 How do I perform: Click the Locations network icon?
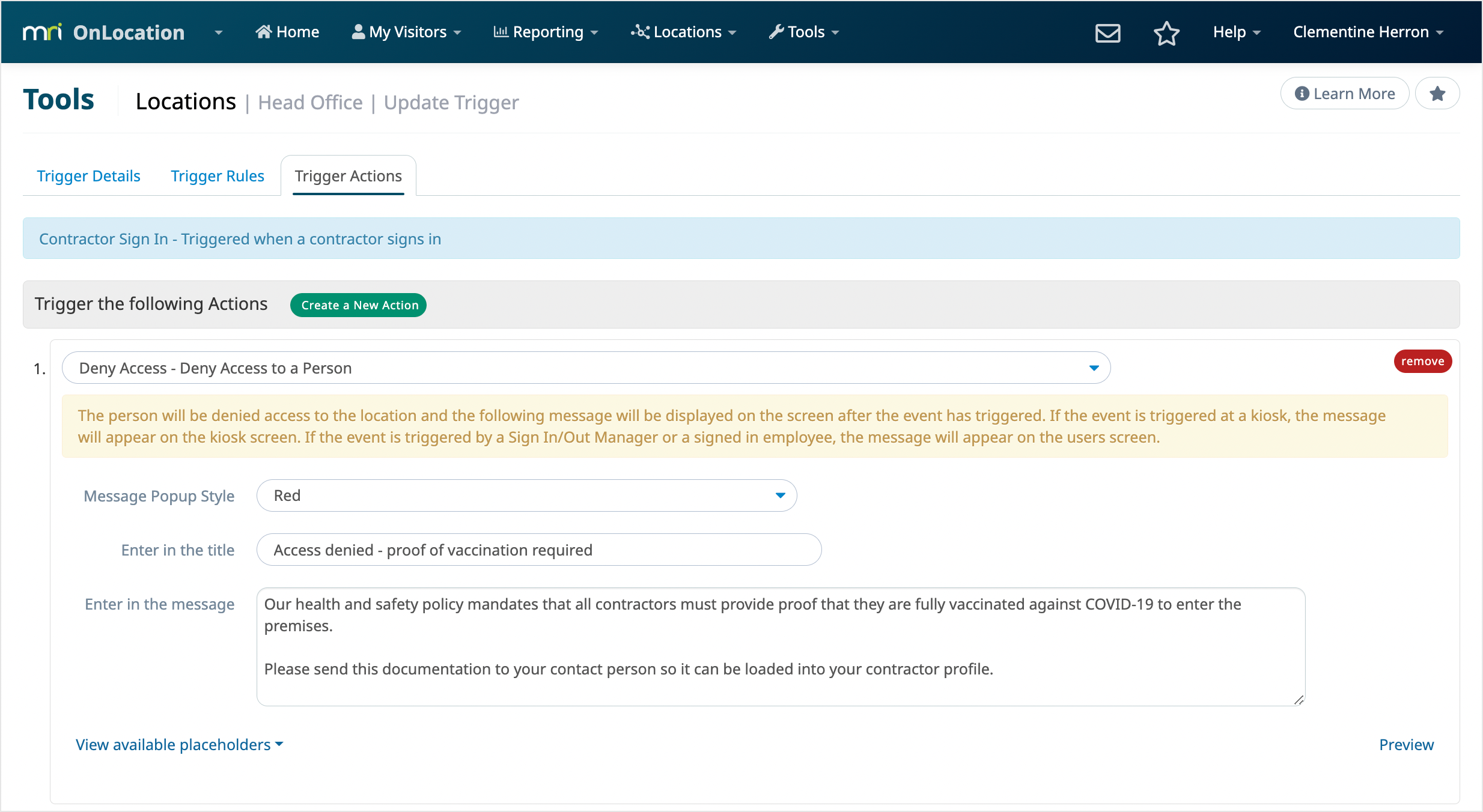[640, 32]
